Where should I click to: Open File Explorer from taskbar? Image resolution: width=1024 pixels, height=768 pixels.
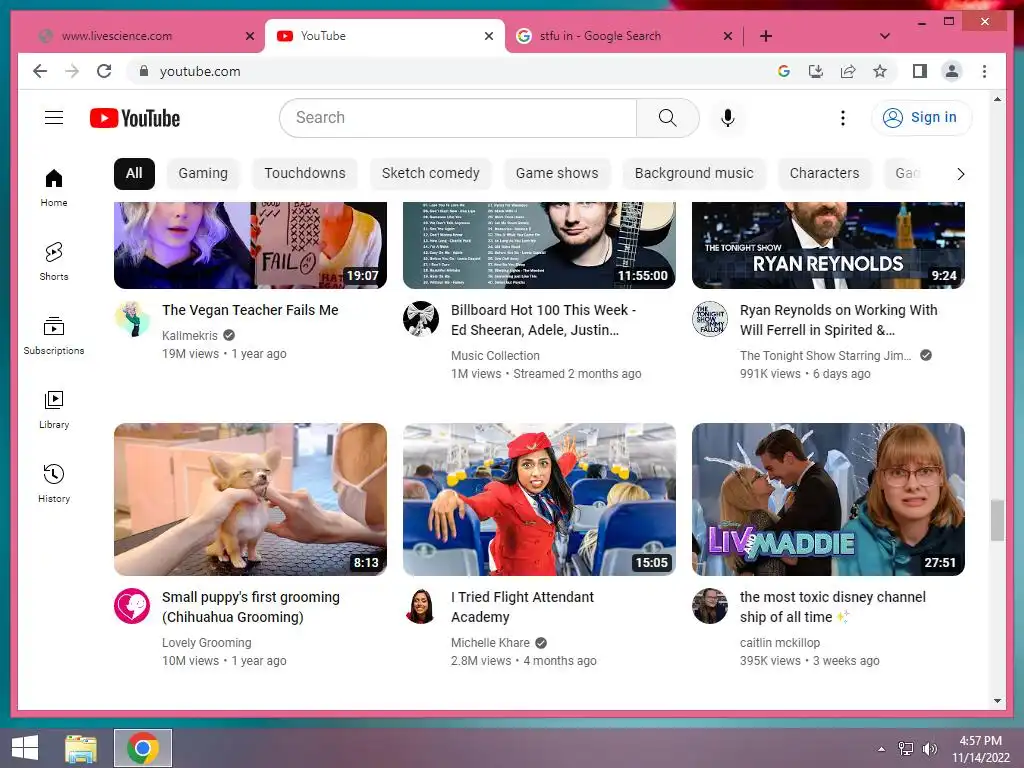tap(81, 748)
